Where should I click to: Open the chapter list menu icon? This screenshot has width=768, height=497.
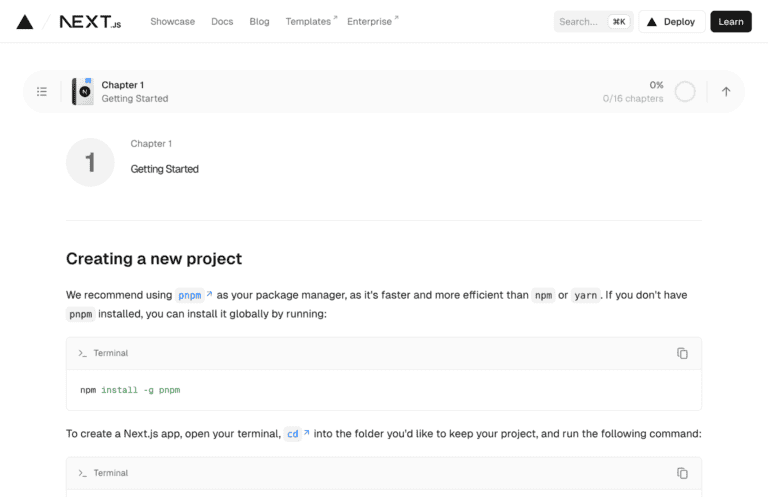click(x=42, y=92)
